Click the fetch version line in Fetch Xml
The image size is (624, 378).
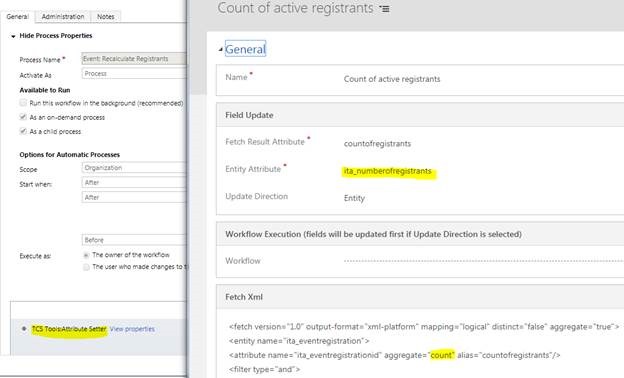point(424,327)
